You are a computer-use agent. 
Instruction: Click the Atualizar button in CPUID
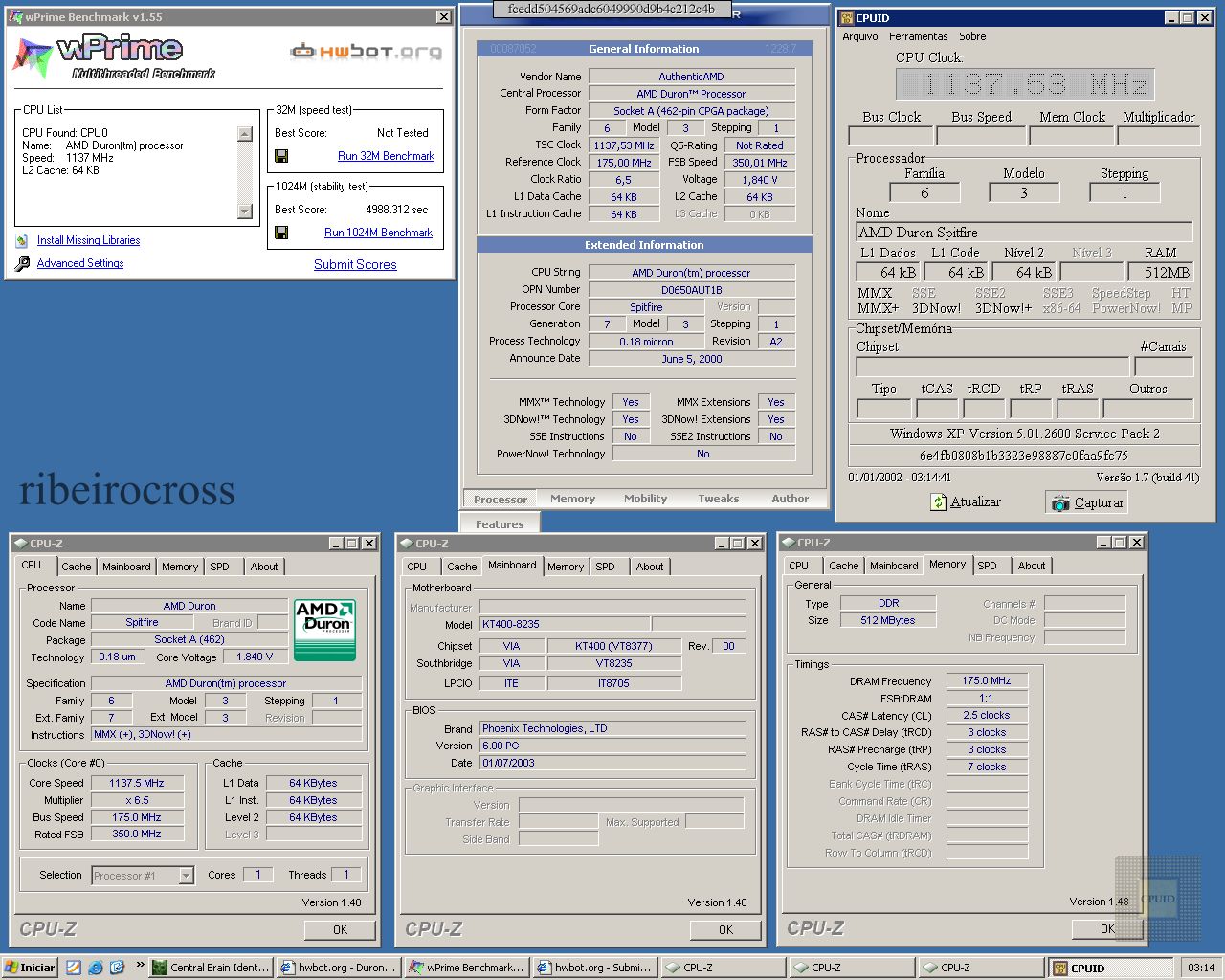coord(965,502)
